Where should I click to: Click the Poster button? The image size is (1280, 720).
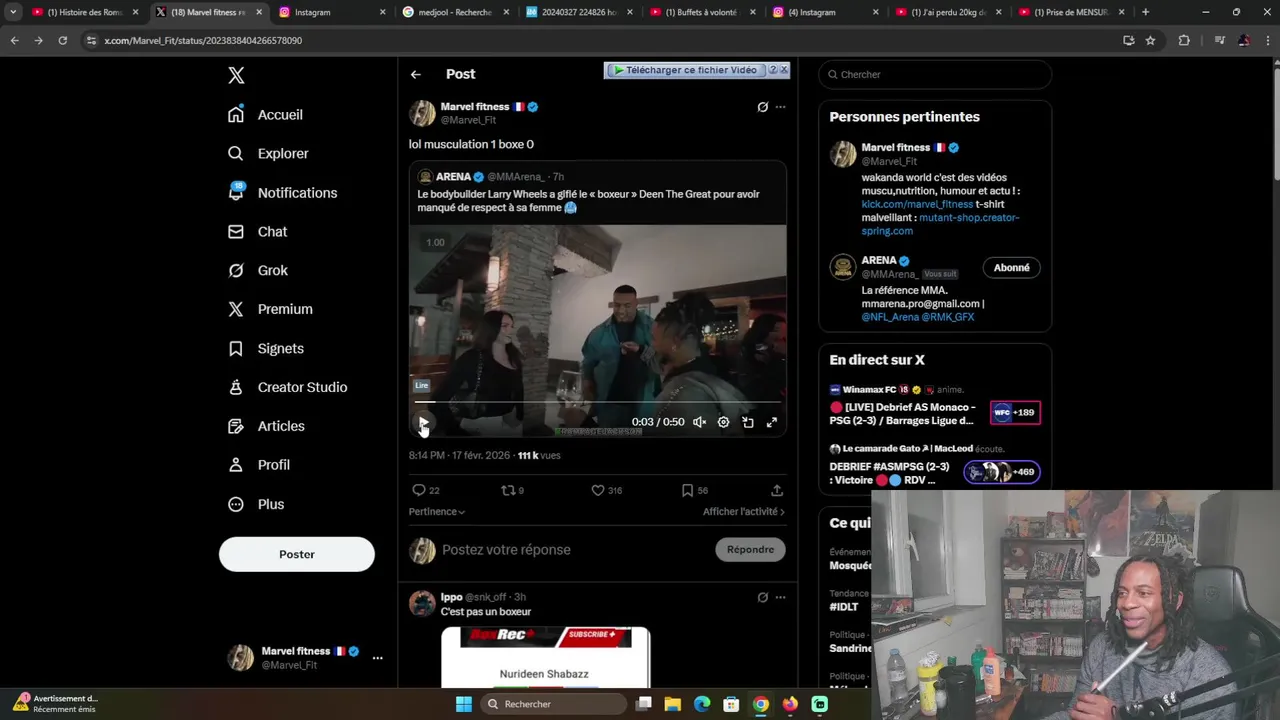click(x=297, y=554)
